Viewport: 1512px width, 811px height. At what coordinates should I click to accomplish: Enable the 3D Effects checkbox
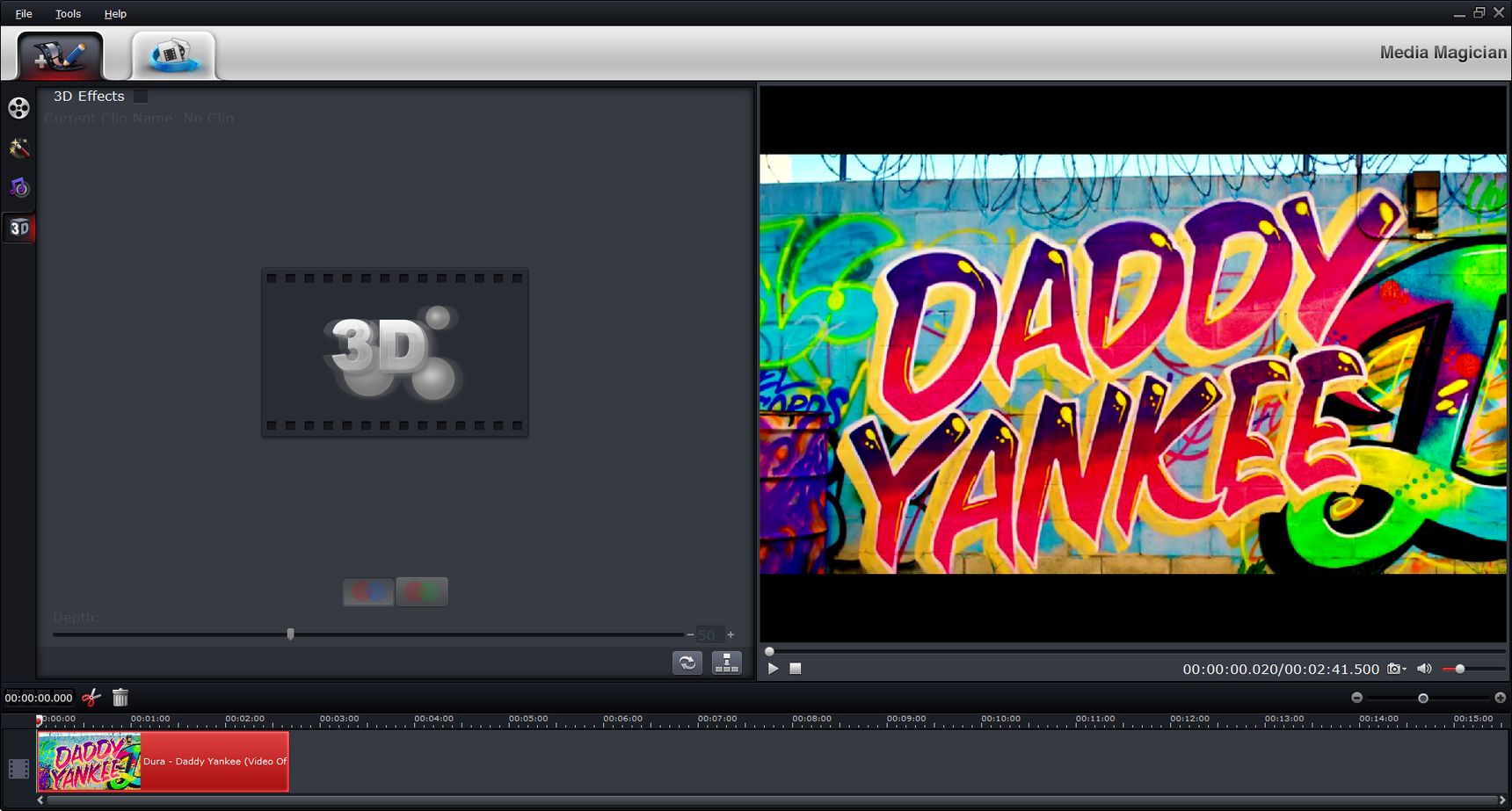click(x=141, y=96)
